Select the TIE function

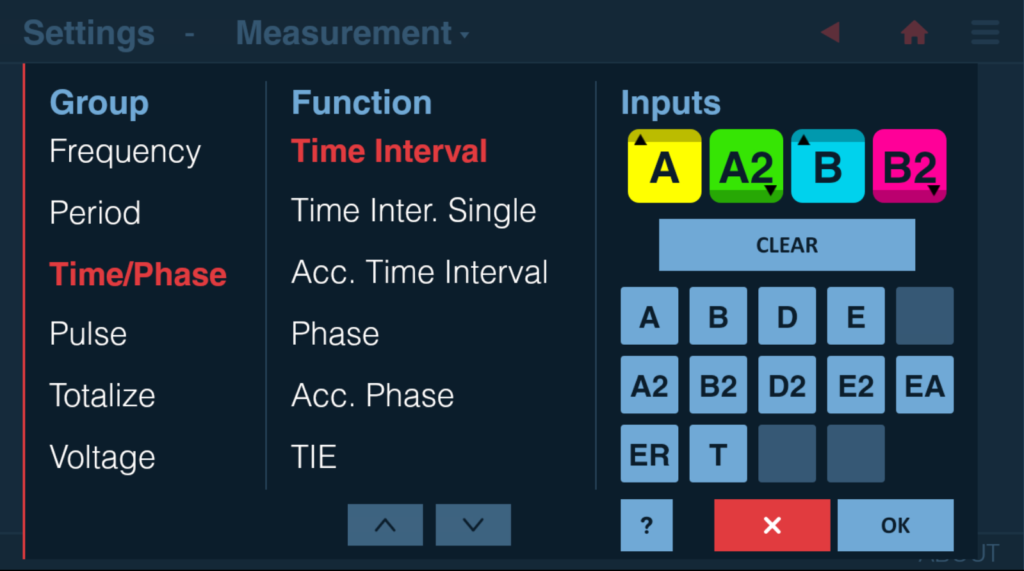[313, 457]
